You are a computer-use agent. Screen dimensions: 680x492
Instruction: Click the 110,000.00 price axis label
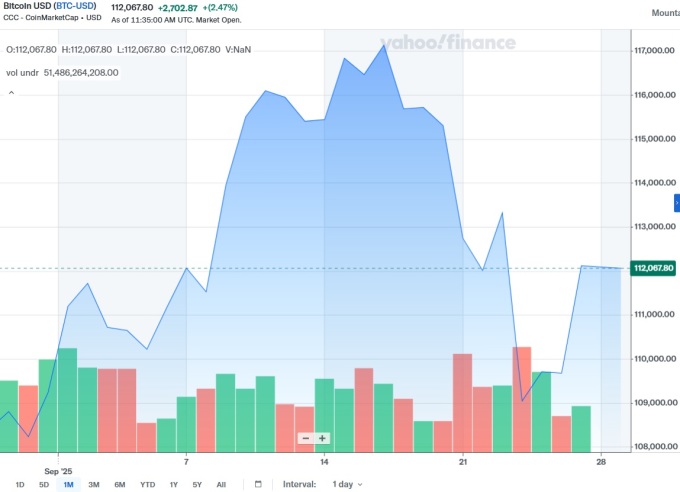tap(655, 359)
